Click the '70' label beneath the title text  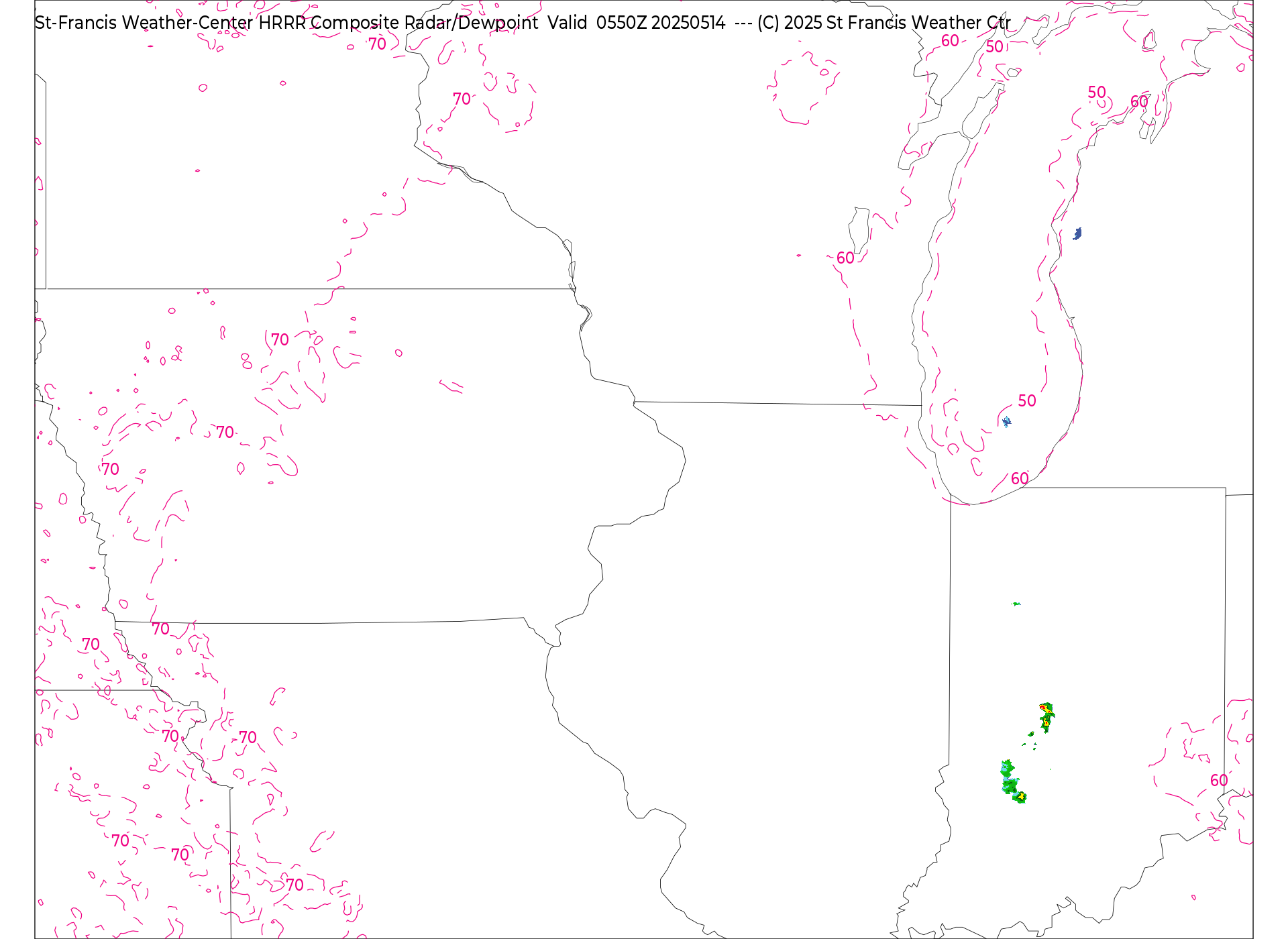click(x=377, y=44)
